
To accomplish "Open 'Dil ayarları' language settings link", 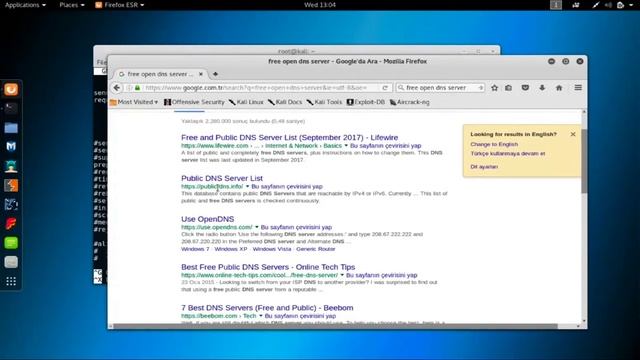I will pyautogui.click(x=484, y=167).
